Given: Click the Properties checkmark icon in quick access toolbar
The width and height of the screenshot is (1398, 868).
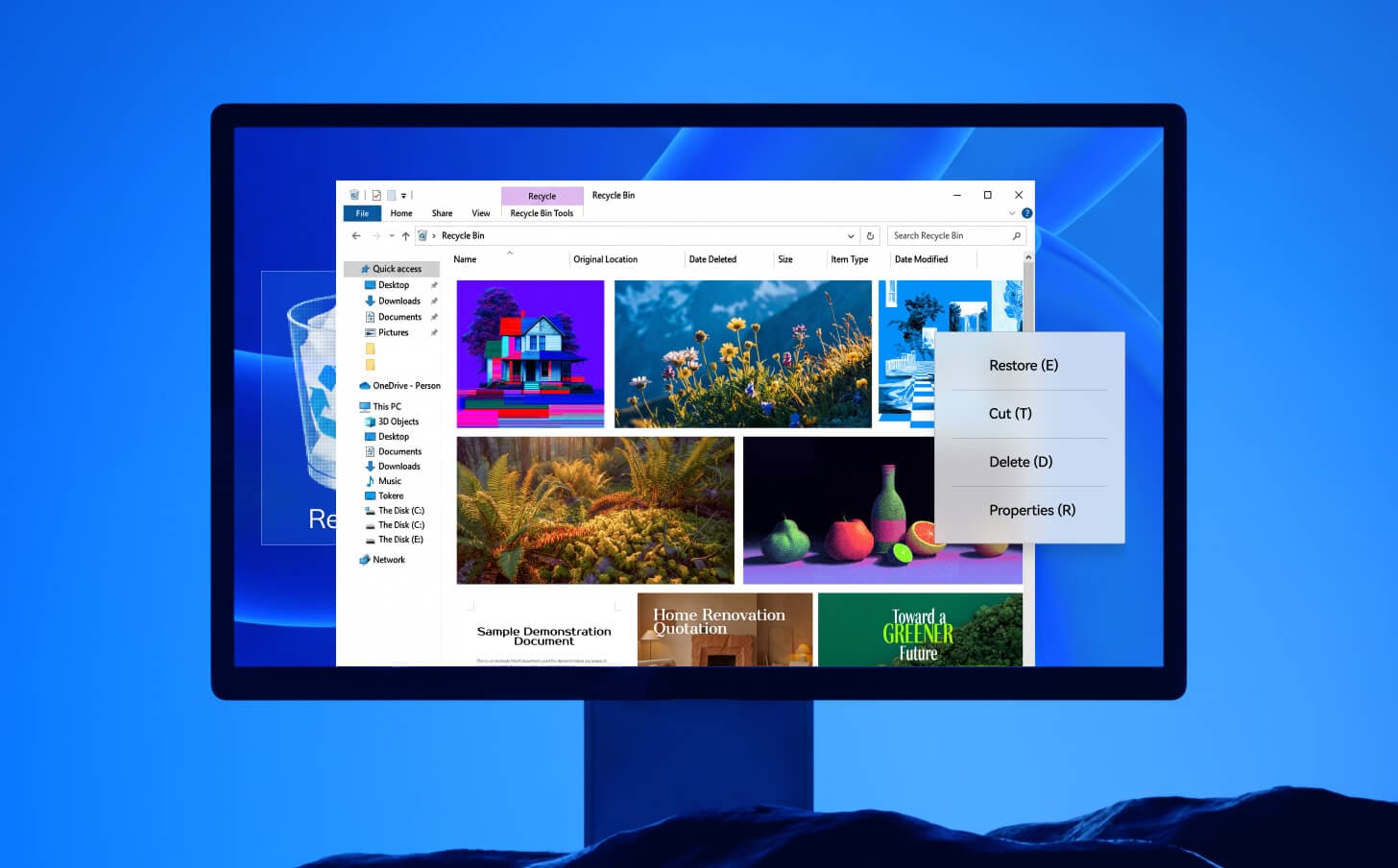Looking at the screenshot, I should point(376,195).
